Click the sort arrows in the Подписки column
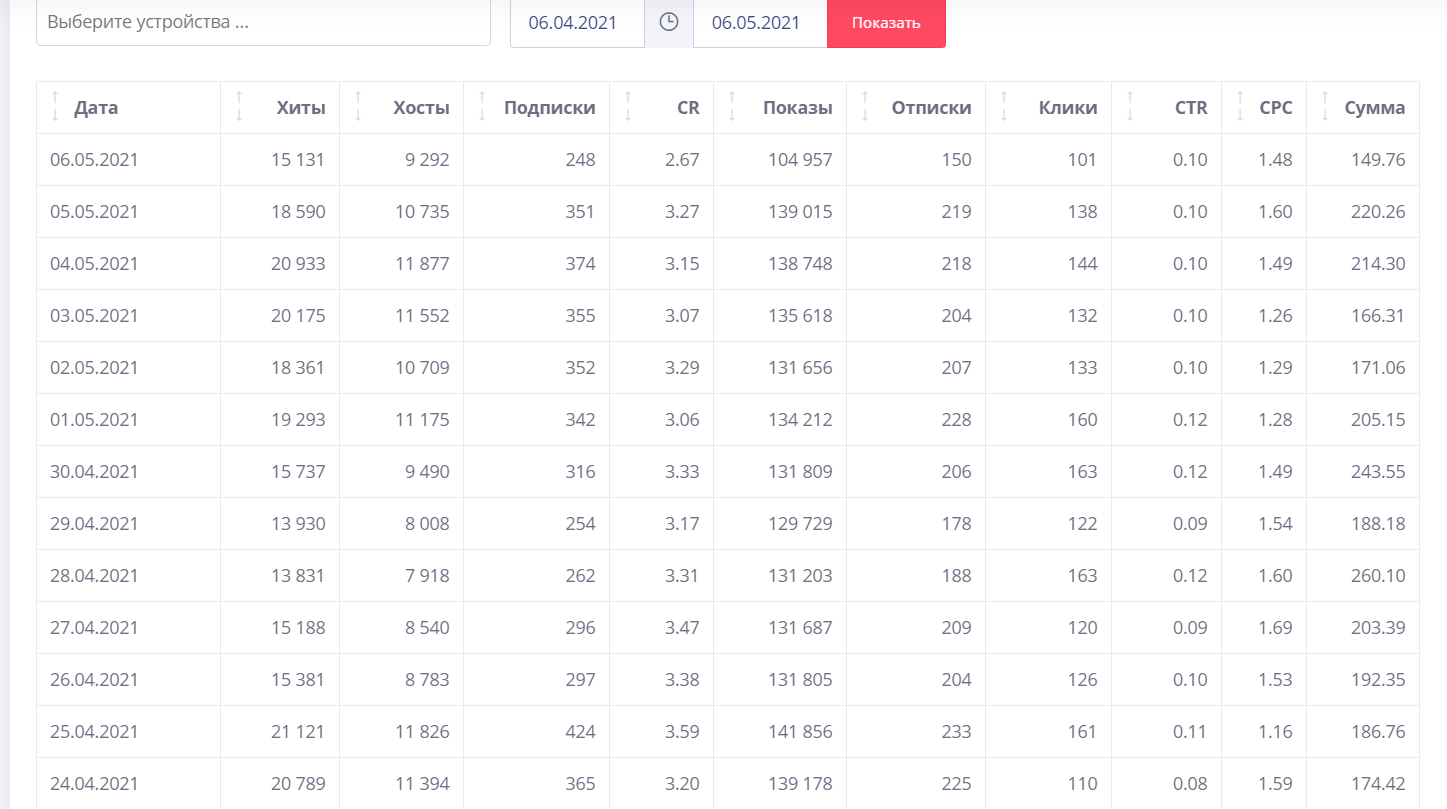This screenshot has width=1447, height=809. pyautogui.click(x=482, y=107)
